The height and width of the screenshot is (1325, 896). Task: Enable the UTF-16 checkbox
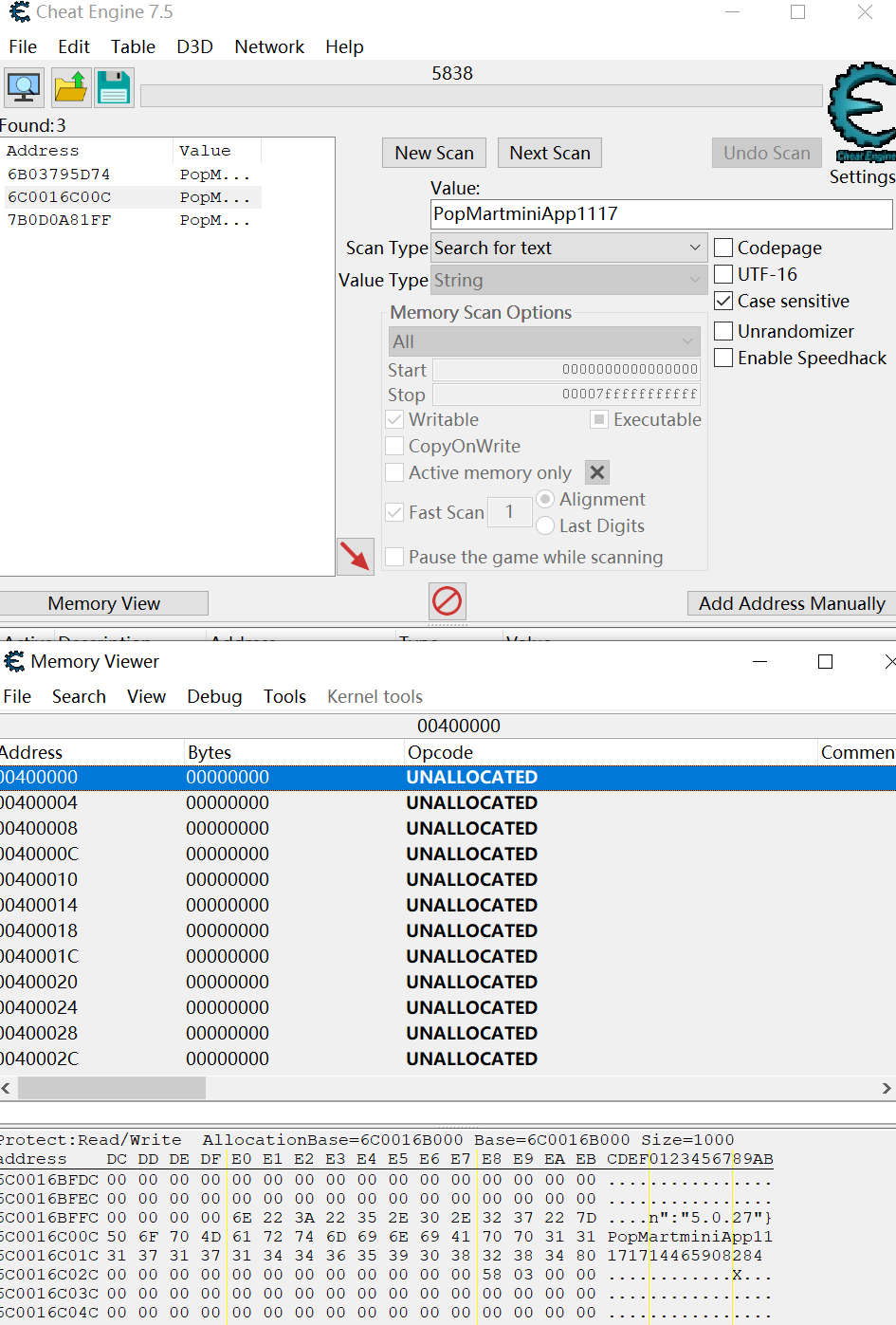pyautogui.click(x=723, y=274)
